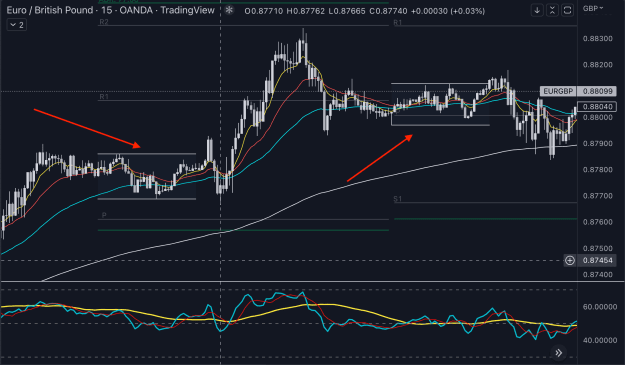Click the O0.87710 open value

click(x=263, y=11)
